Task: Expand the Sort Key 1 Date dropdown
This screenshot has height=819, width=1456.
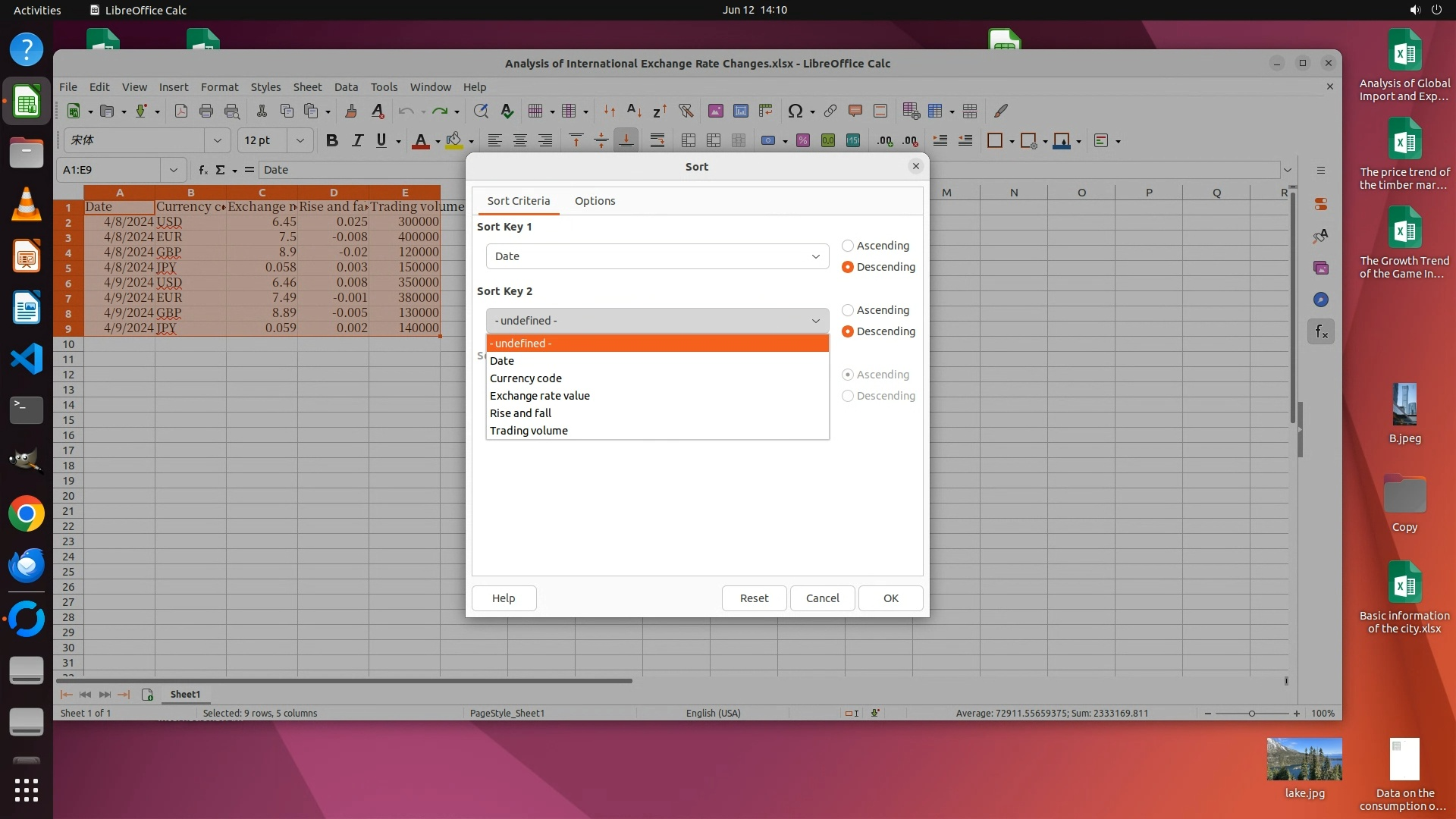Action: point(657,256)
